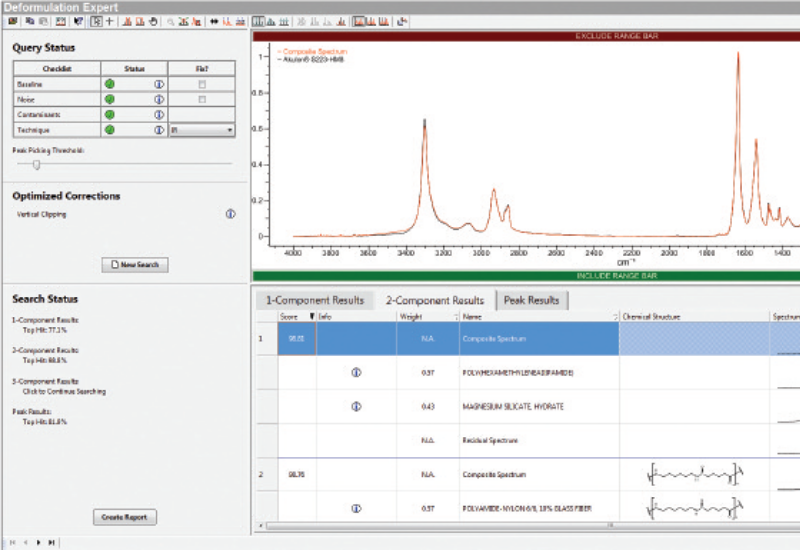The image size is (800, 550).
Task: Tick the Noise fix checkbox
Action: click(203, 100)
